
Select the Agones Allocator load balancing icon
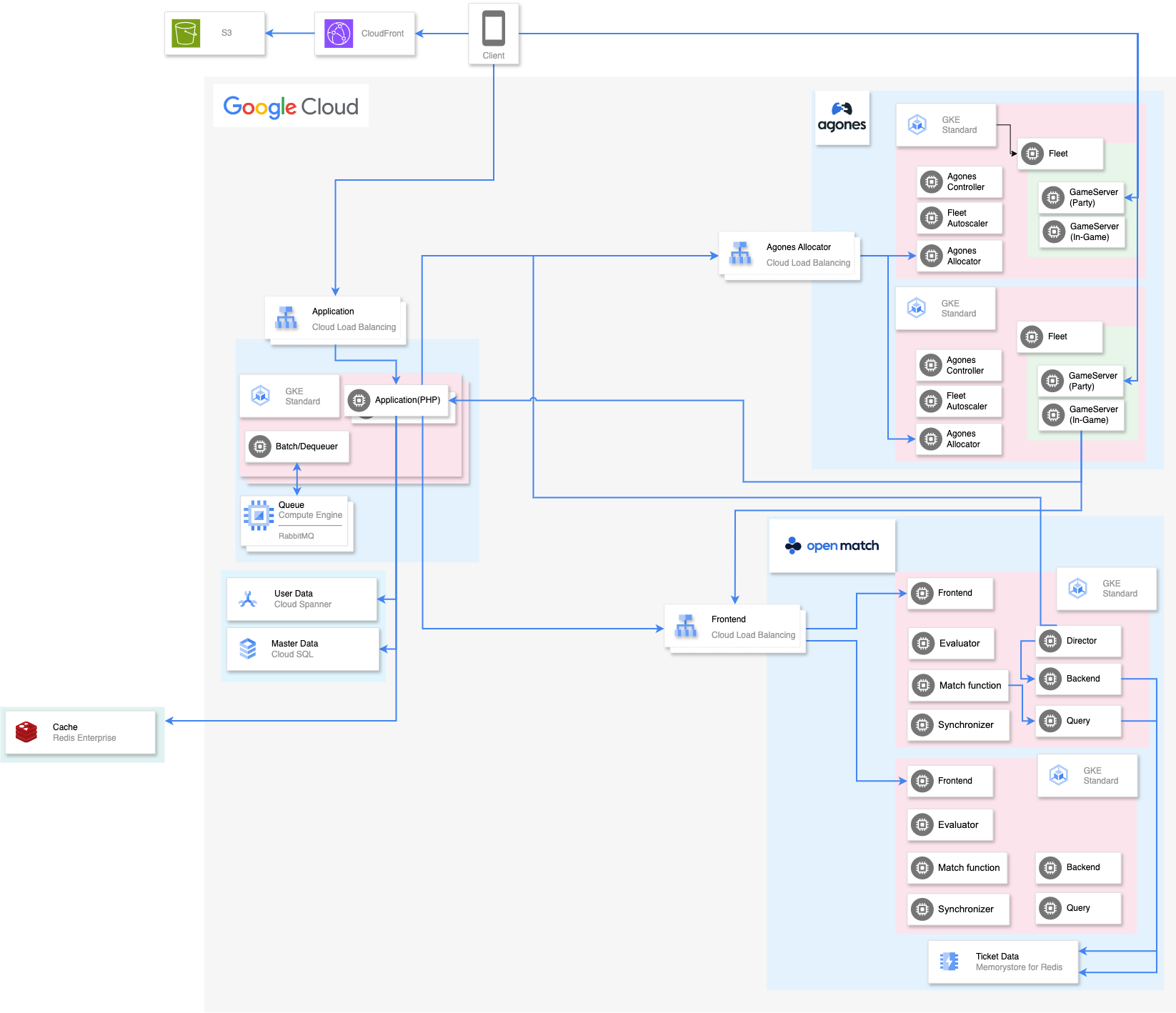pos(740,254)
